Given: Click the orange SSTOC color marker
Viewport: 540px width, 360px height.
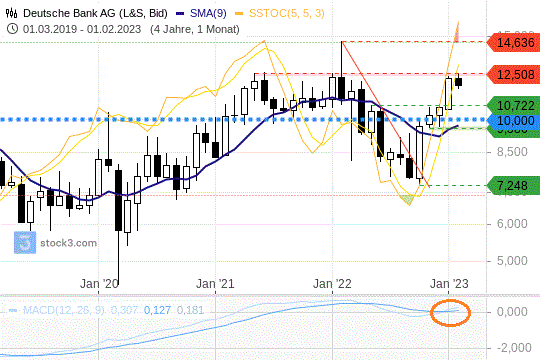Looking at the screenshot, I should pos(239,14).
